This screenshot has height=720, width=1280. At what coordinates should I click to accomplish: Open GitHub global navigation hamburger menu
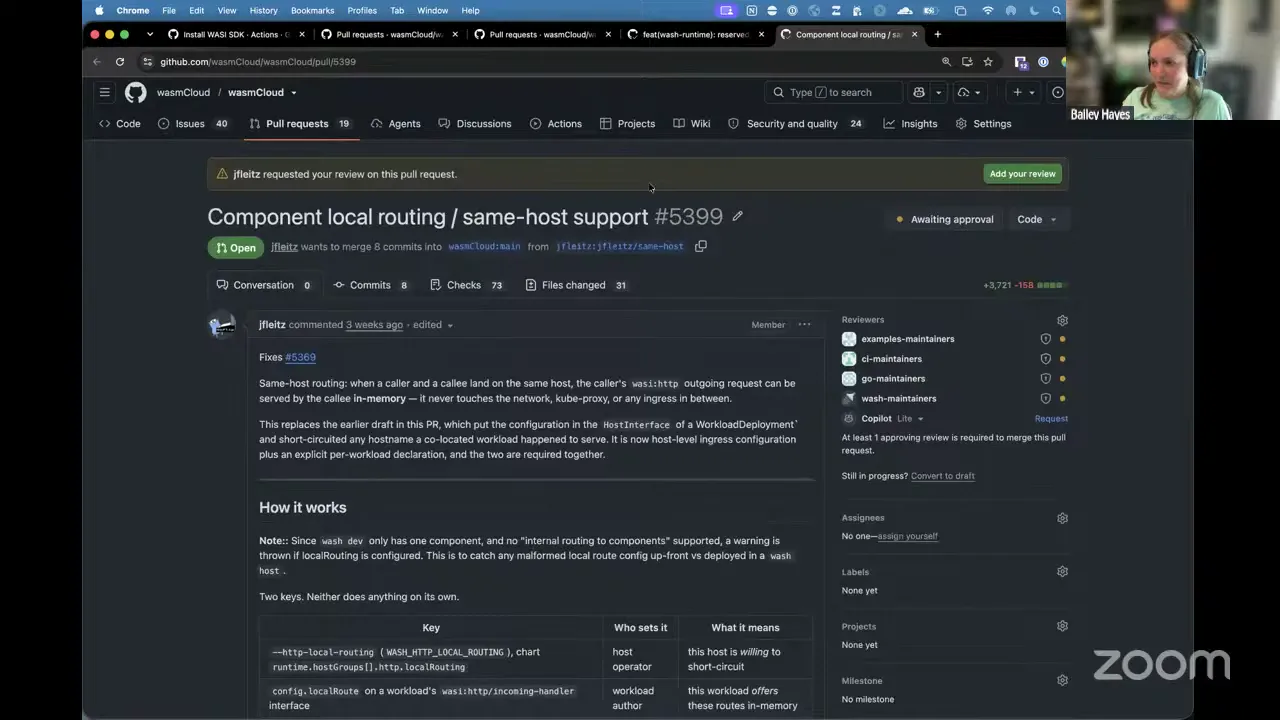[104, 93]
